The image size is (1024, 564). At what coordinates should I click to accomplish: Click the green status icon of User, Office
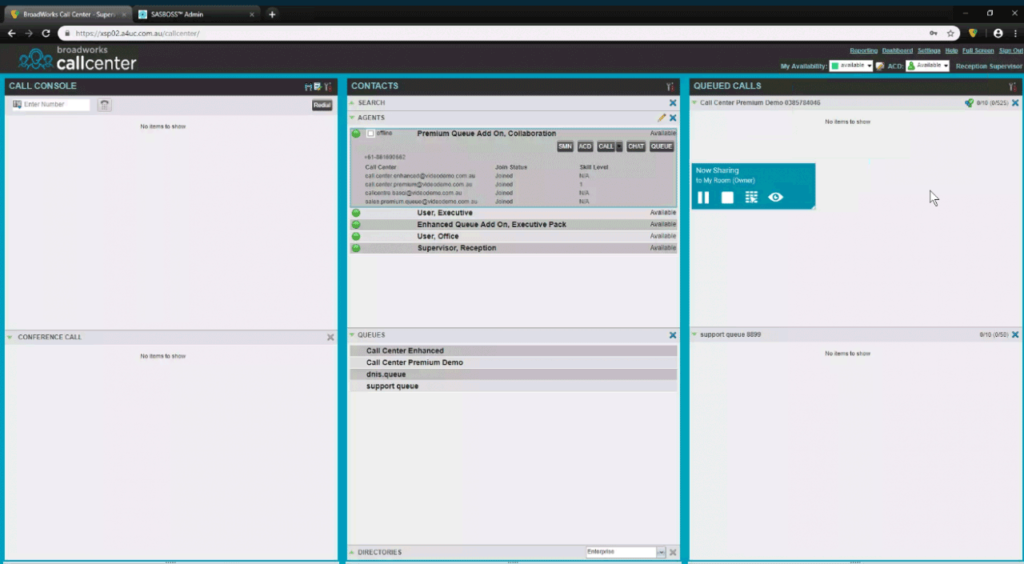[356, 236]
